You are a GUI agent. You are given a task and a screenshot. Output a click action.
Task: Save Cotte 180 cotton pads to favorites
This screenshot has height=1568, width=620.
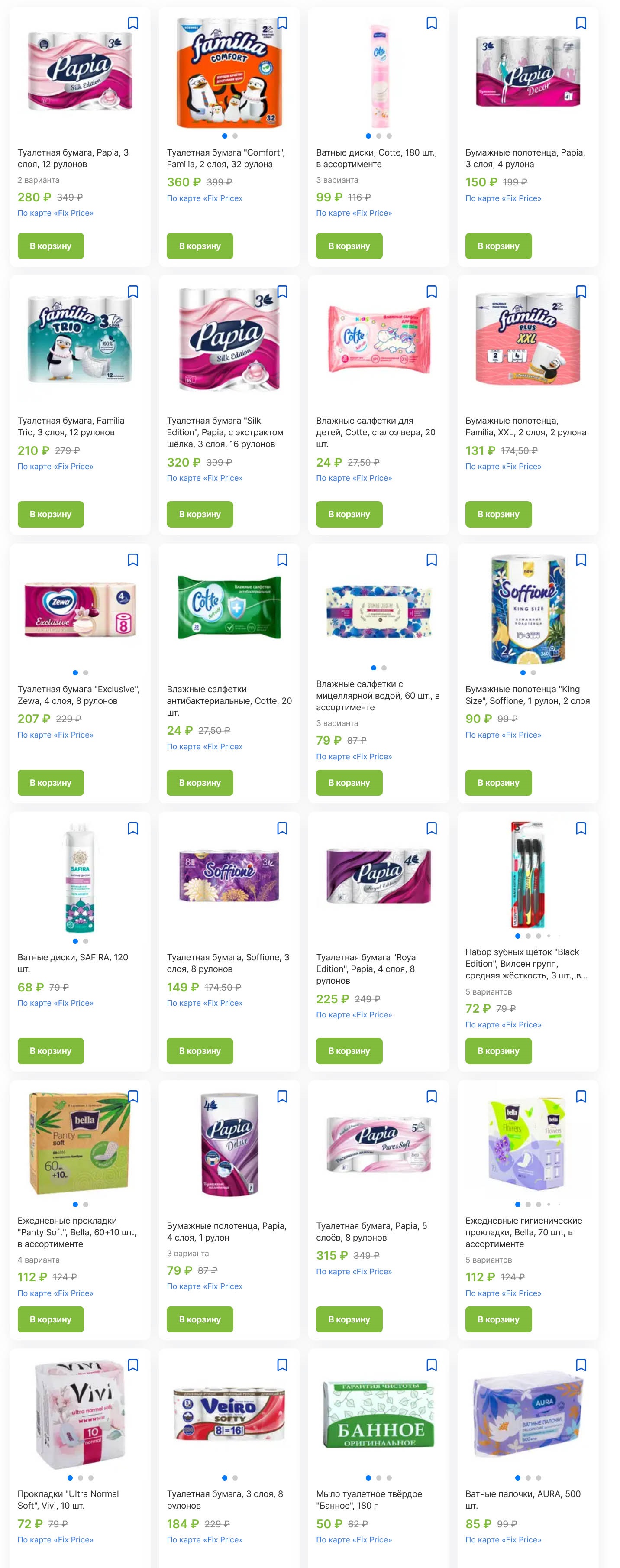[x=431, y=23]
